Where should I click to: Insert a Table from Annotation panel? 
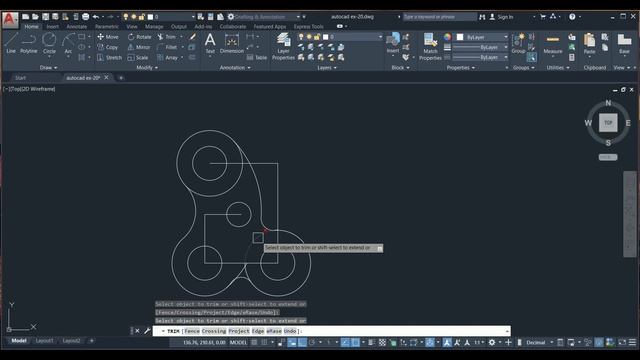click(257, 58)
